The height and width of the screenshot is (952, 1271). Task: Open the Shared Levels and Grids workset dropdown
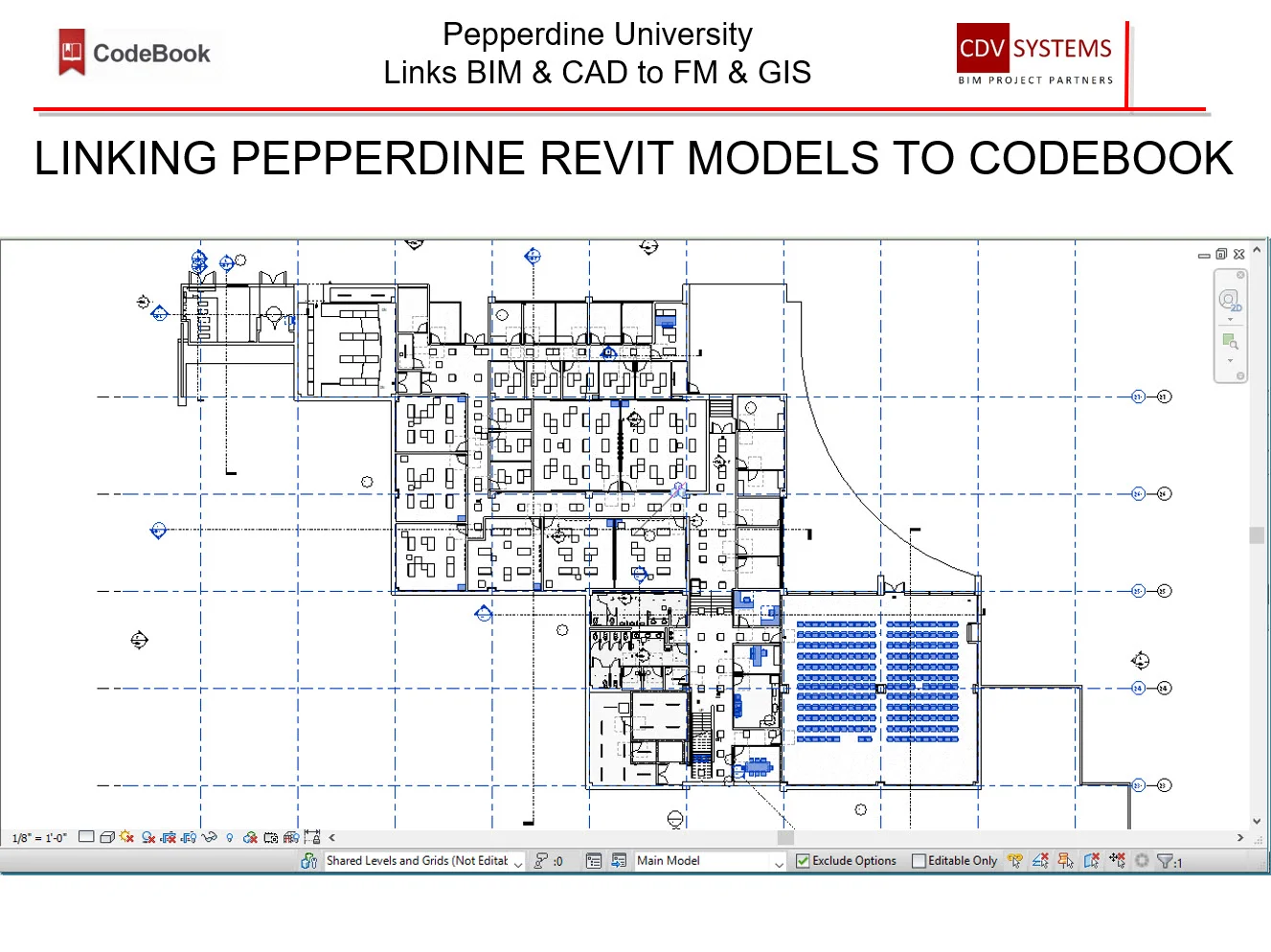[x=424, y=861]
